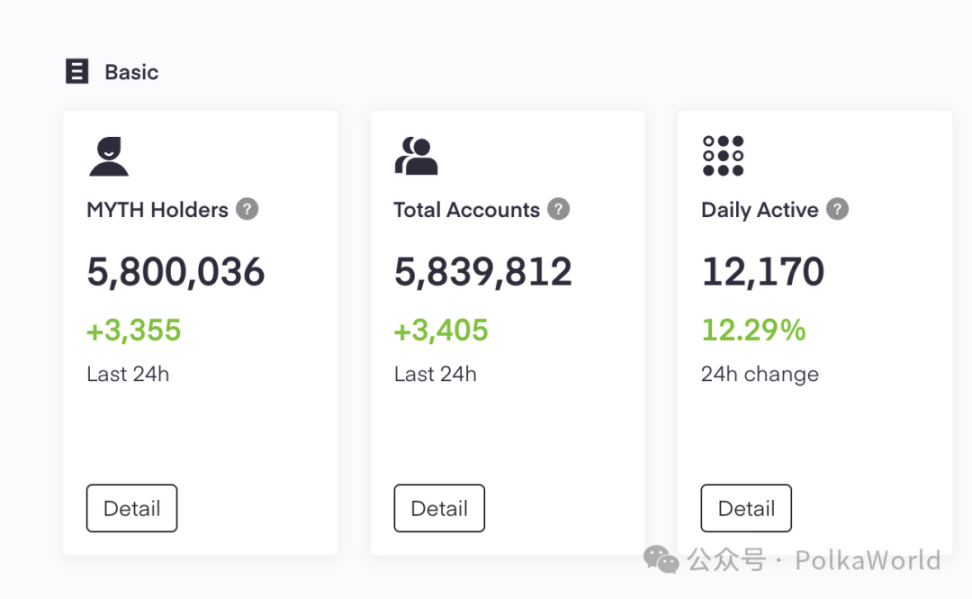Click the green +3,355 change figure
972x599 pixels.
[x=134, y=330]
